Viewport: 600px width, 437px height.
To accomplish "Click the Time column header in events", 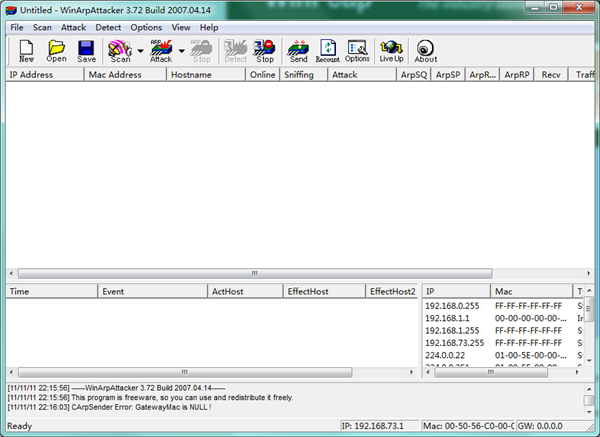I will (52, 292).
